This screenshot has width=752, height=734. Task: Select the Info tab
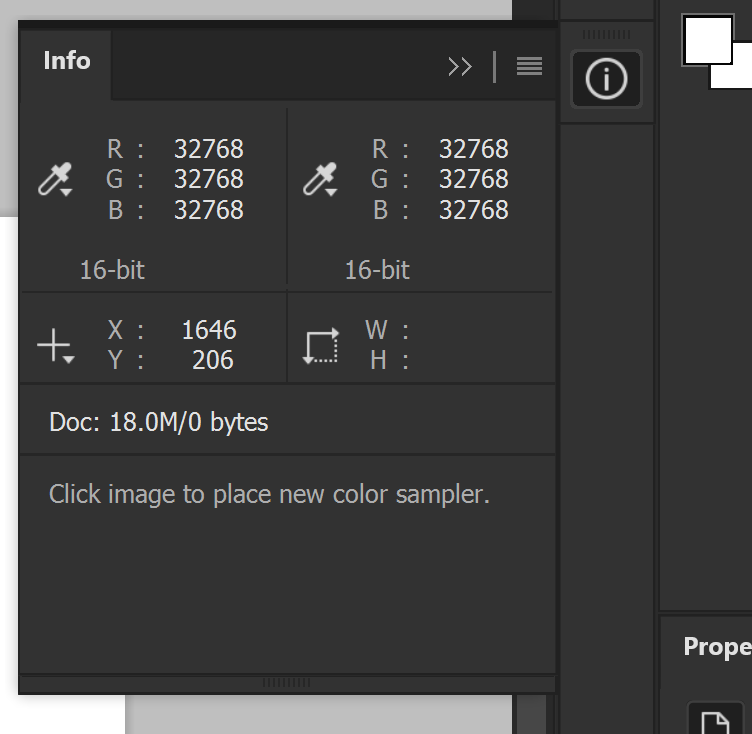67,61
